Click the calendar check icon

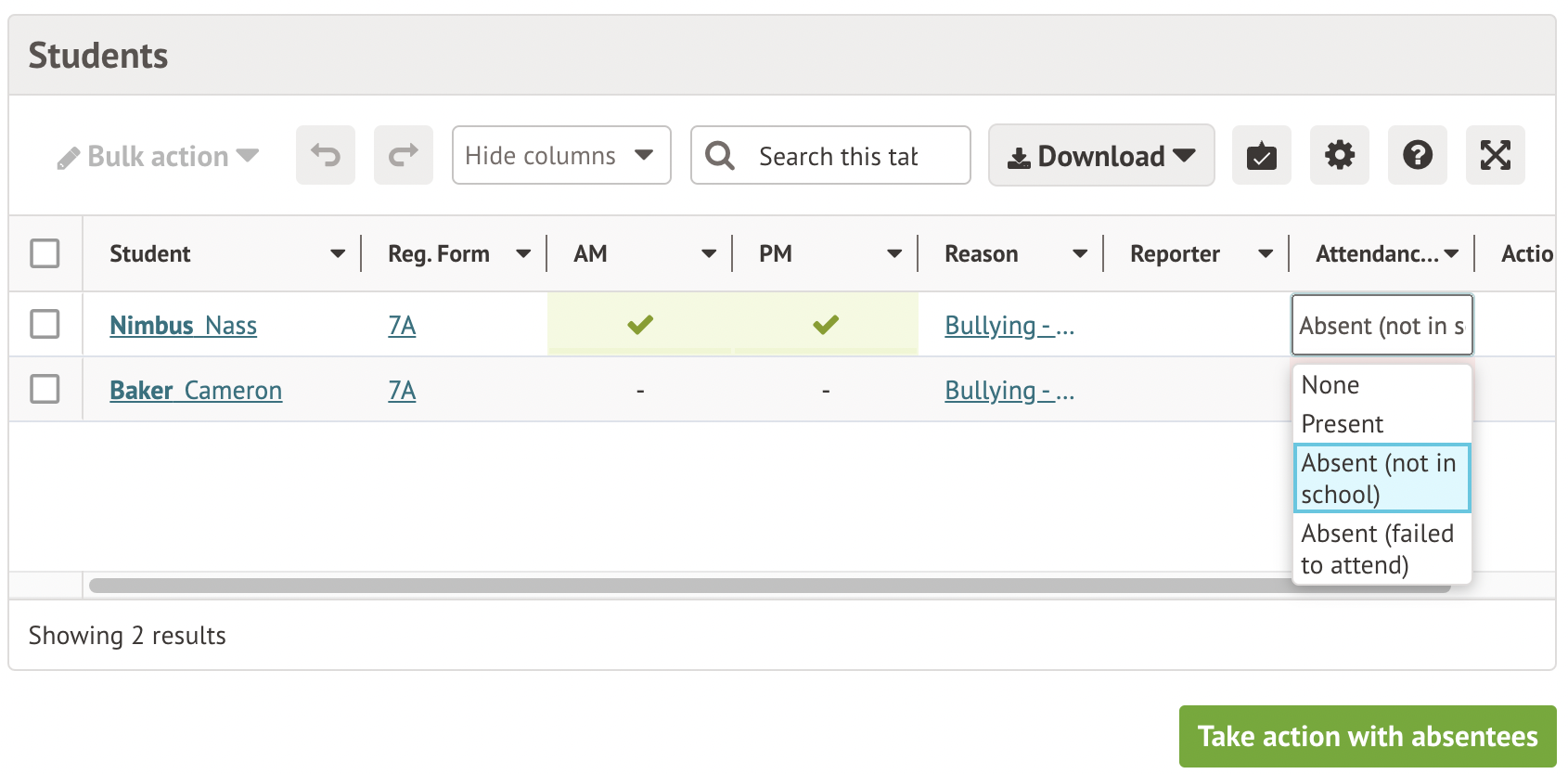pos(1261,155)
